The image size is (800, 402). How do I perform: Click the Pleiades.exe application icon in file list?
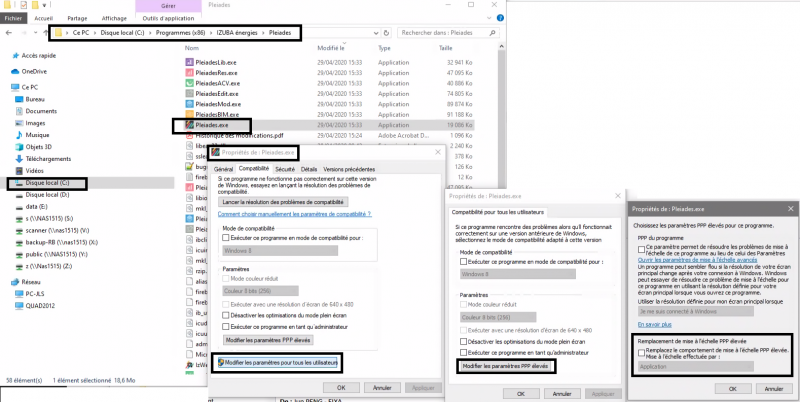189,125
